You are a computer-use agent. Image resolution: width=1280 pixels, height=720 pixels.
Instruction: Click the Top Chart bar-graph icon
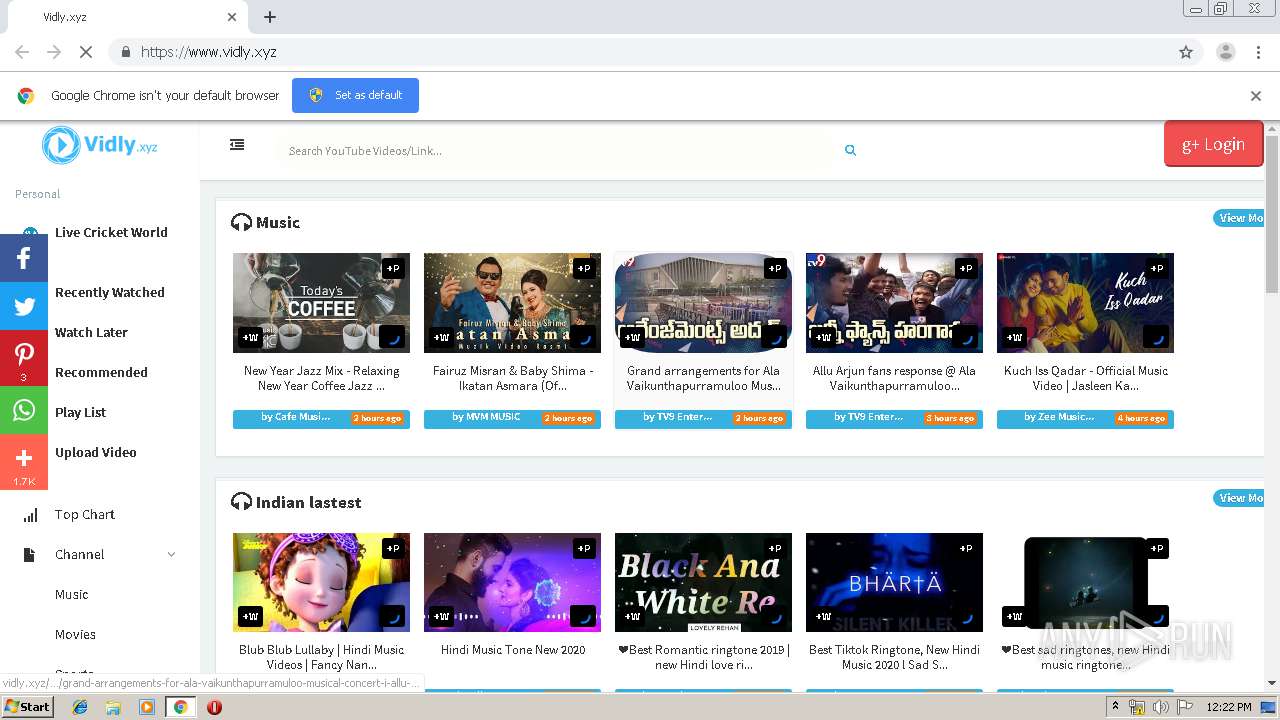30,515
